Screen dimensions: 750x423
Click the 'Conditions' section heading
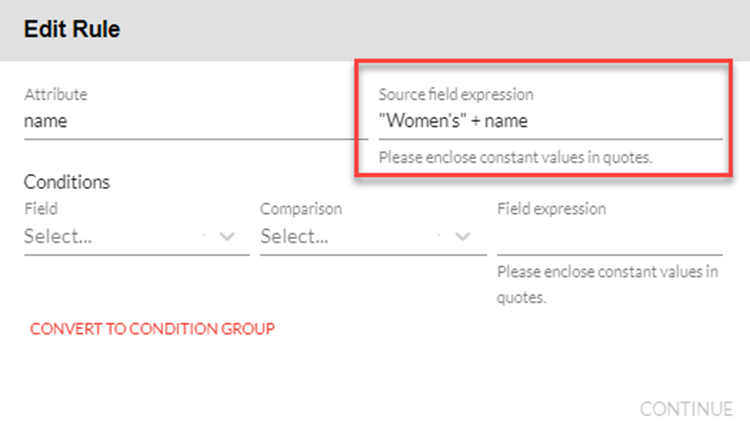66,183
